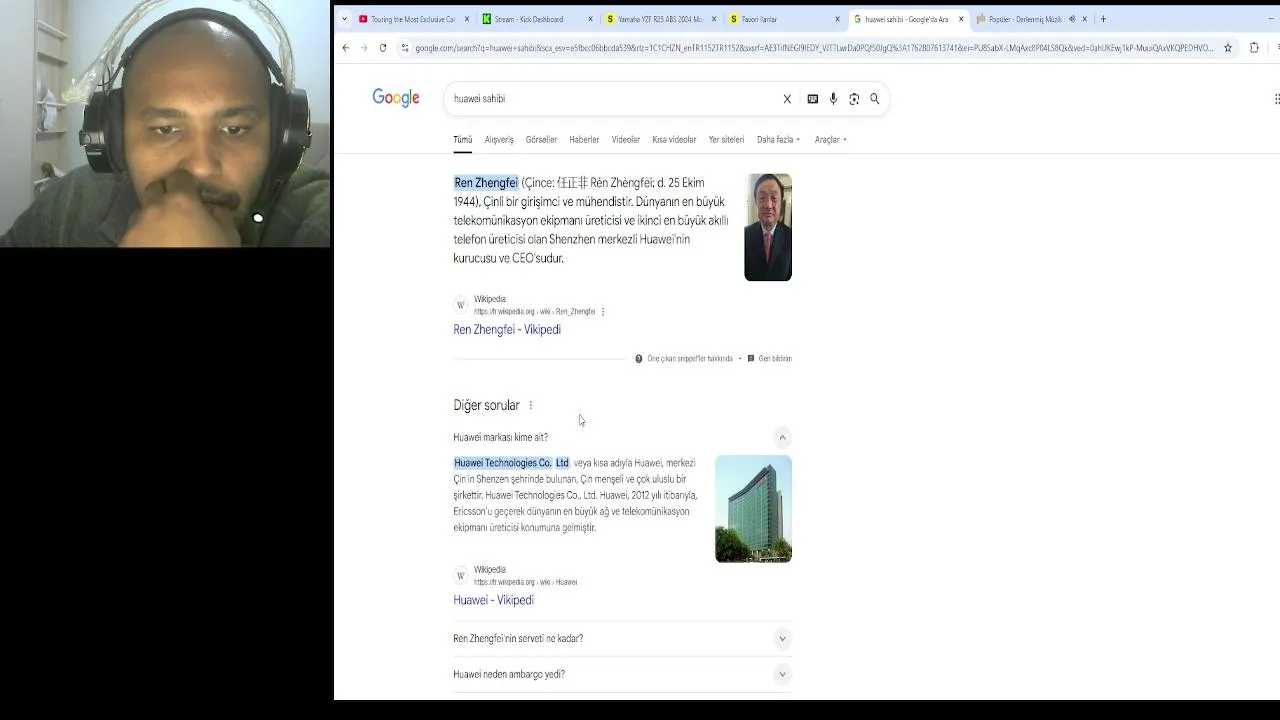The height and width of the screenshot is (720, 1280).
Task: Navigate back in the browser
Action: coord(346,48)
